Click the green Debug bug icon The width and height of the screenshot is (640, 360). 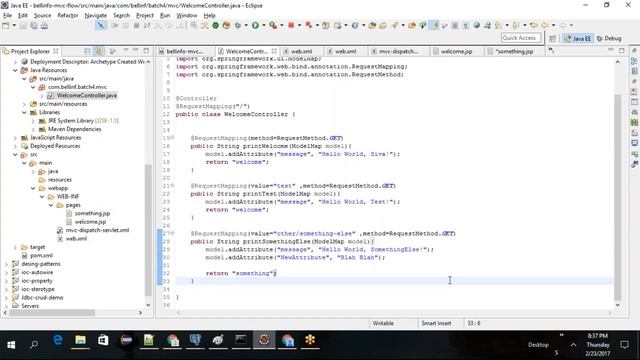pyautogui.click(x=238, y=26)
